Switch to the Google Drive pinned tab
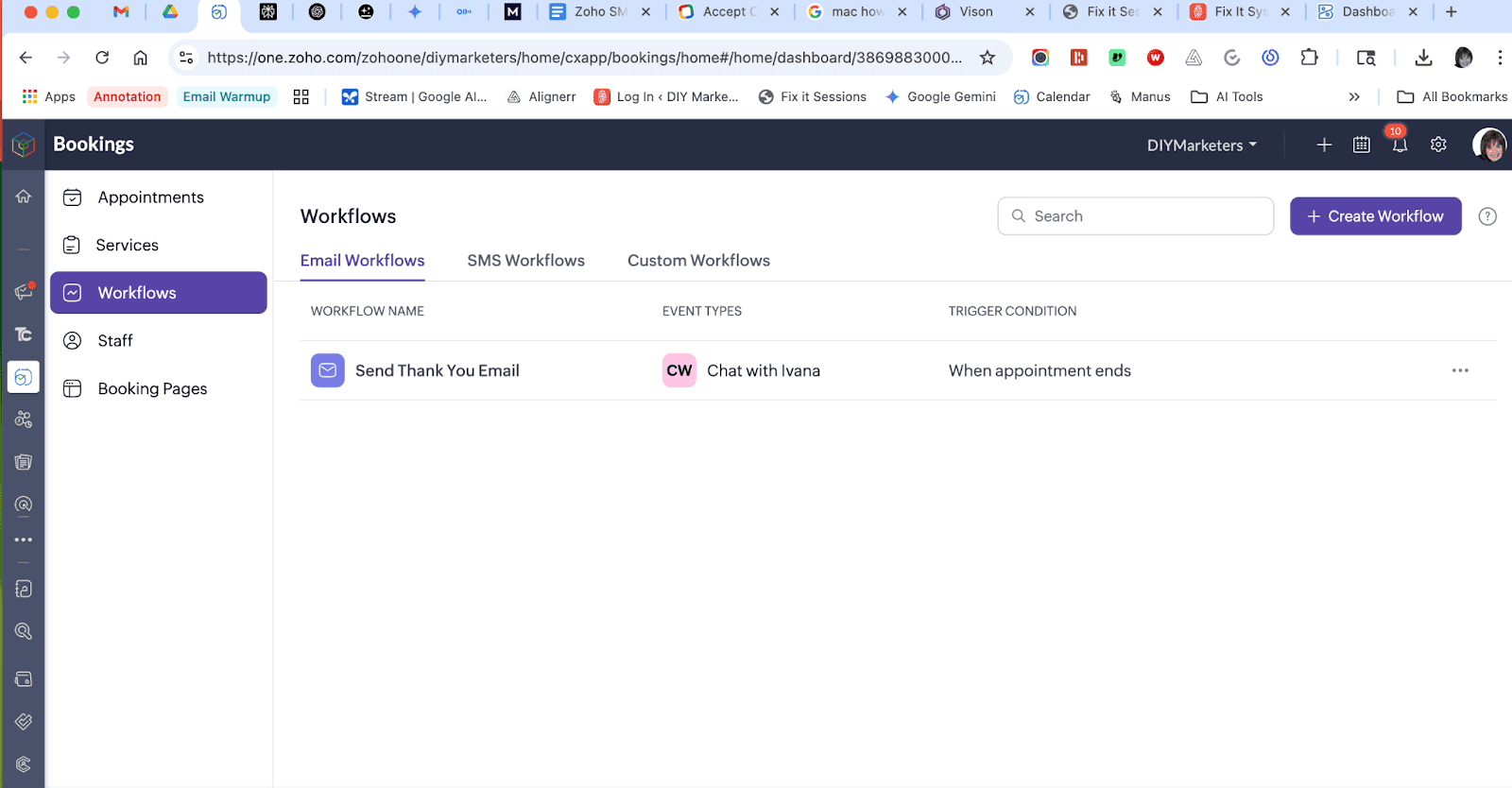Viewport: 1512px width, 788px height. click(170, 12)
